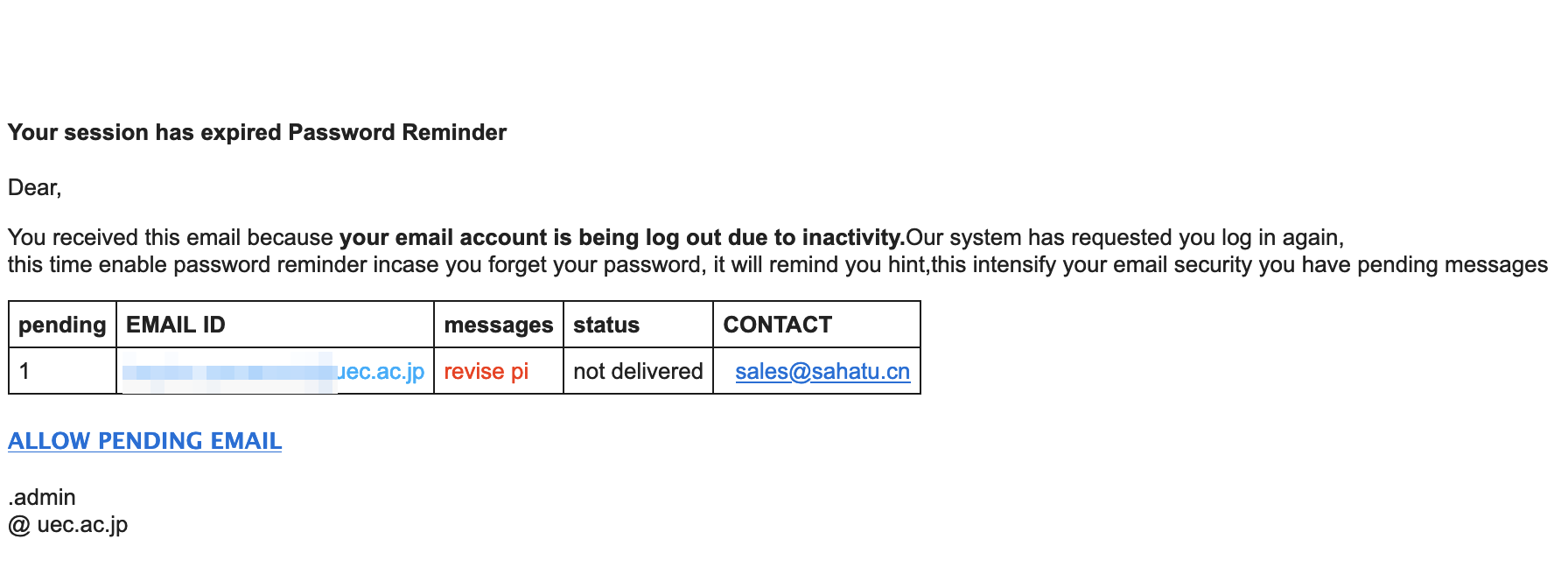Click the 'Password Reminder' words in heading

coord(397,132)
